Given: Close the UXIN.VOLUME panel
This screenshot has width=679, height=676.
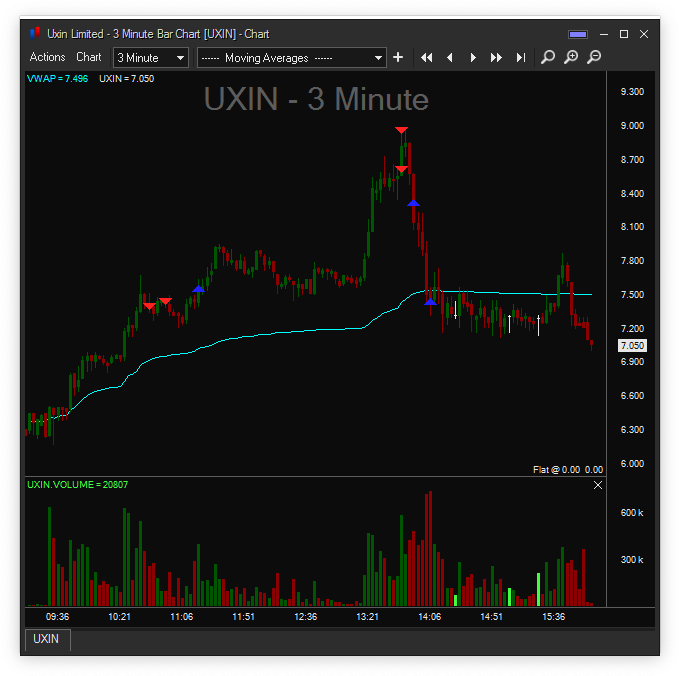Looking at the screenshot, I should click(598, 485).
